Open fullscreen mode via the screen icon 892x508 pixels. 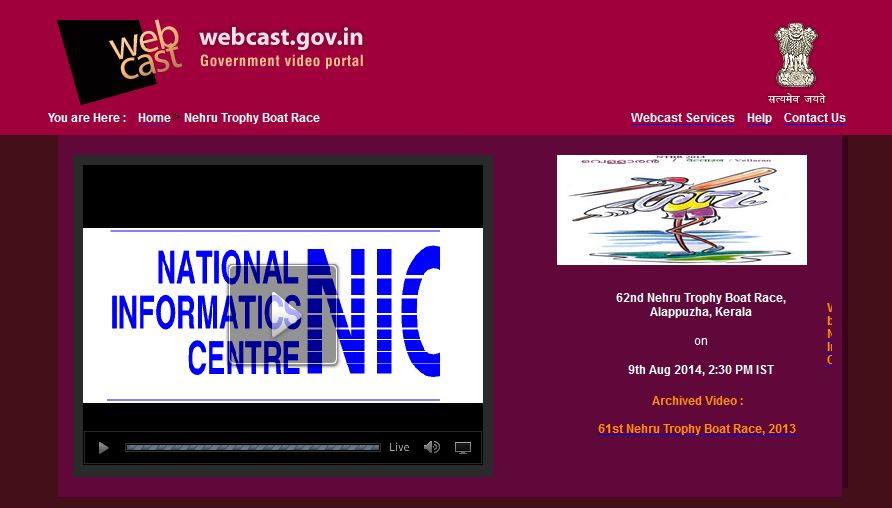(x=463, y=448)
